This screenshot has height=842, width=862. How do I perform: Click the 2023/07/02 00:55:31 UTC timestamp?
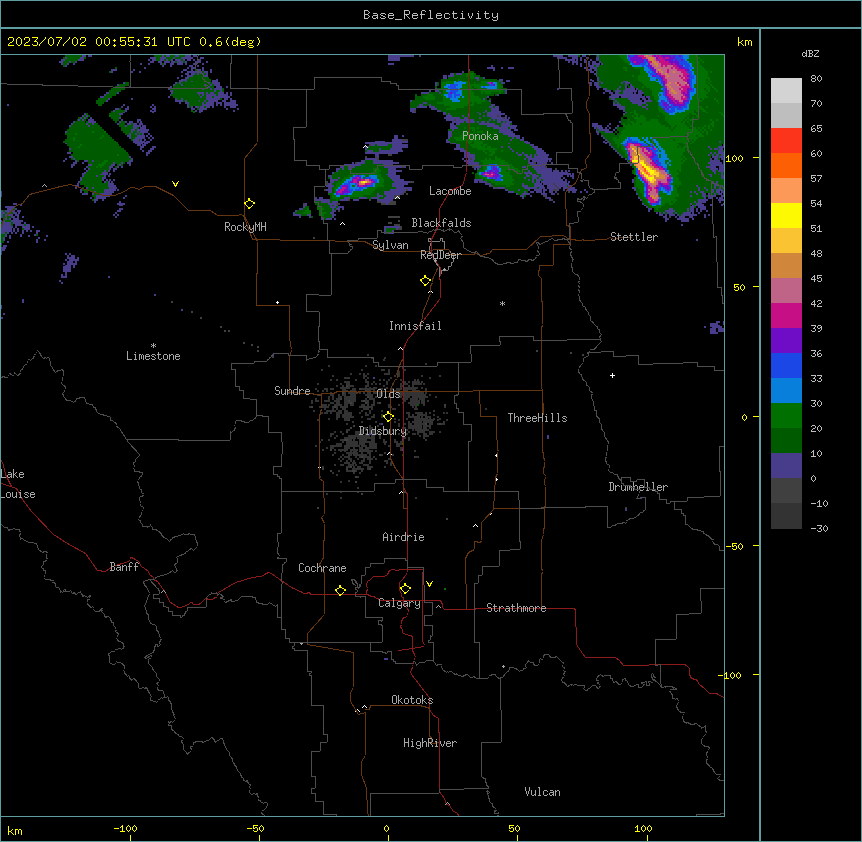pos(98,42)
